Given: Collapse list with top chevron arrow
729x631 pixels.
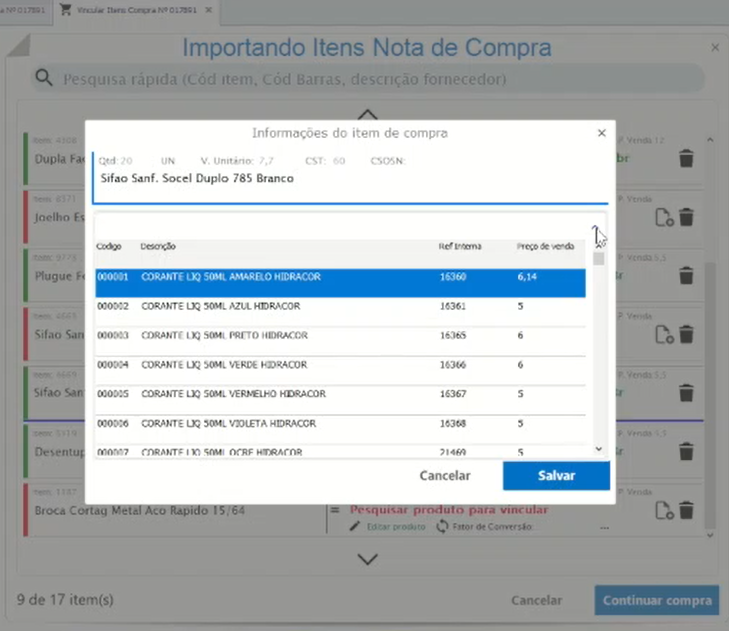Looking at the screenshot, I should [367, 114].
